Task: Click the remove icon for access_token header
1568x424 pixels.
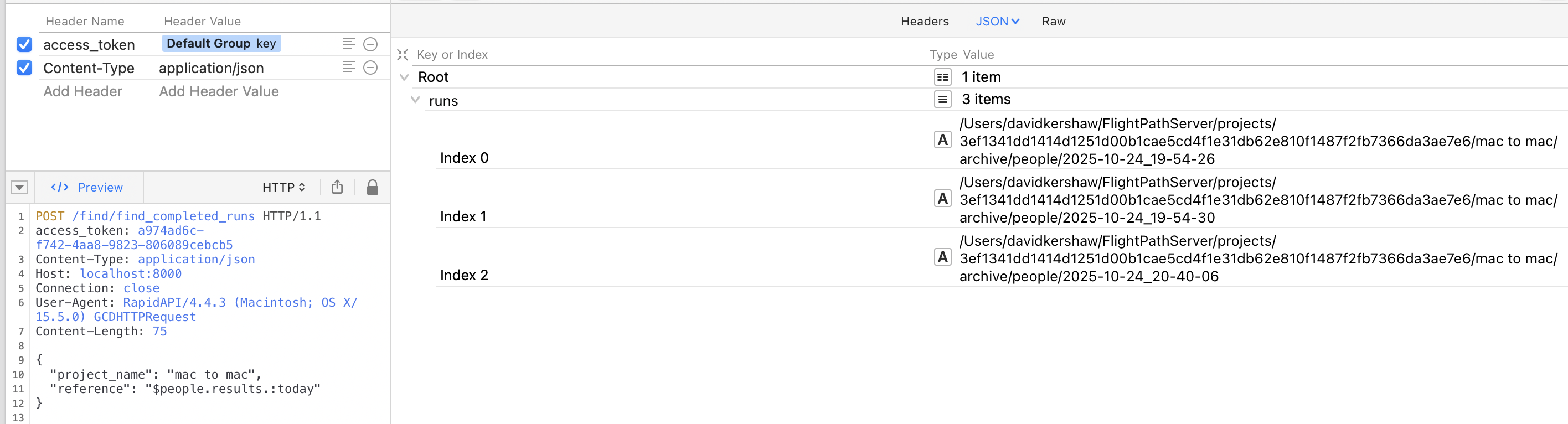Action: pyautogui.click(x=370, y=44)
